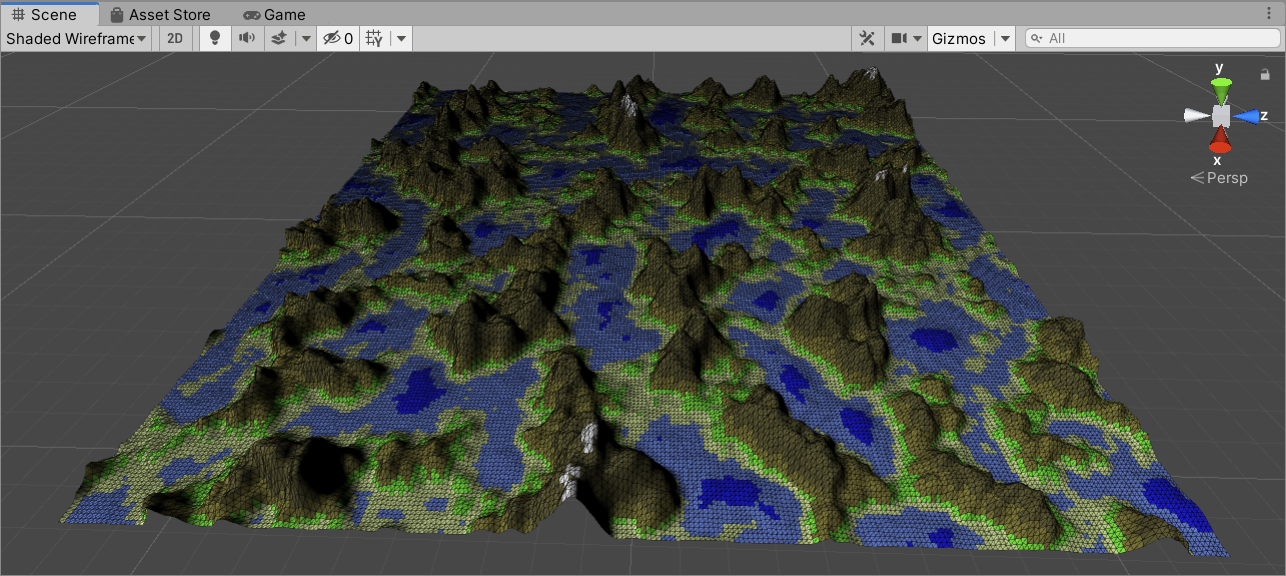Toggle the scene grid icon
The width and height of the screenshot is (1286, 576).
click(x=374, y=39)
